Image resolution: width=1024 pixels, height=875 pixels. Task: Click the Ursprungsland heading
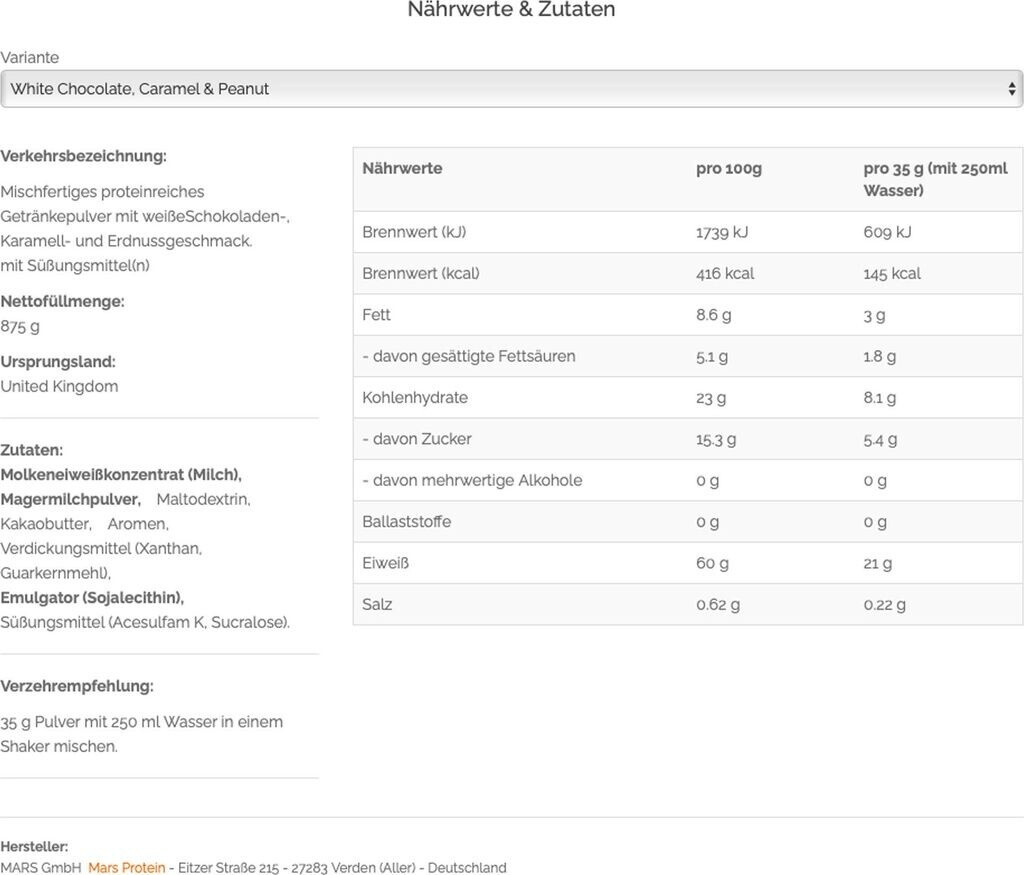point(58,361)
